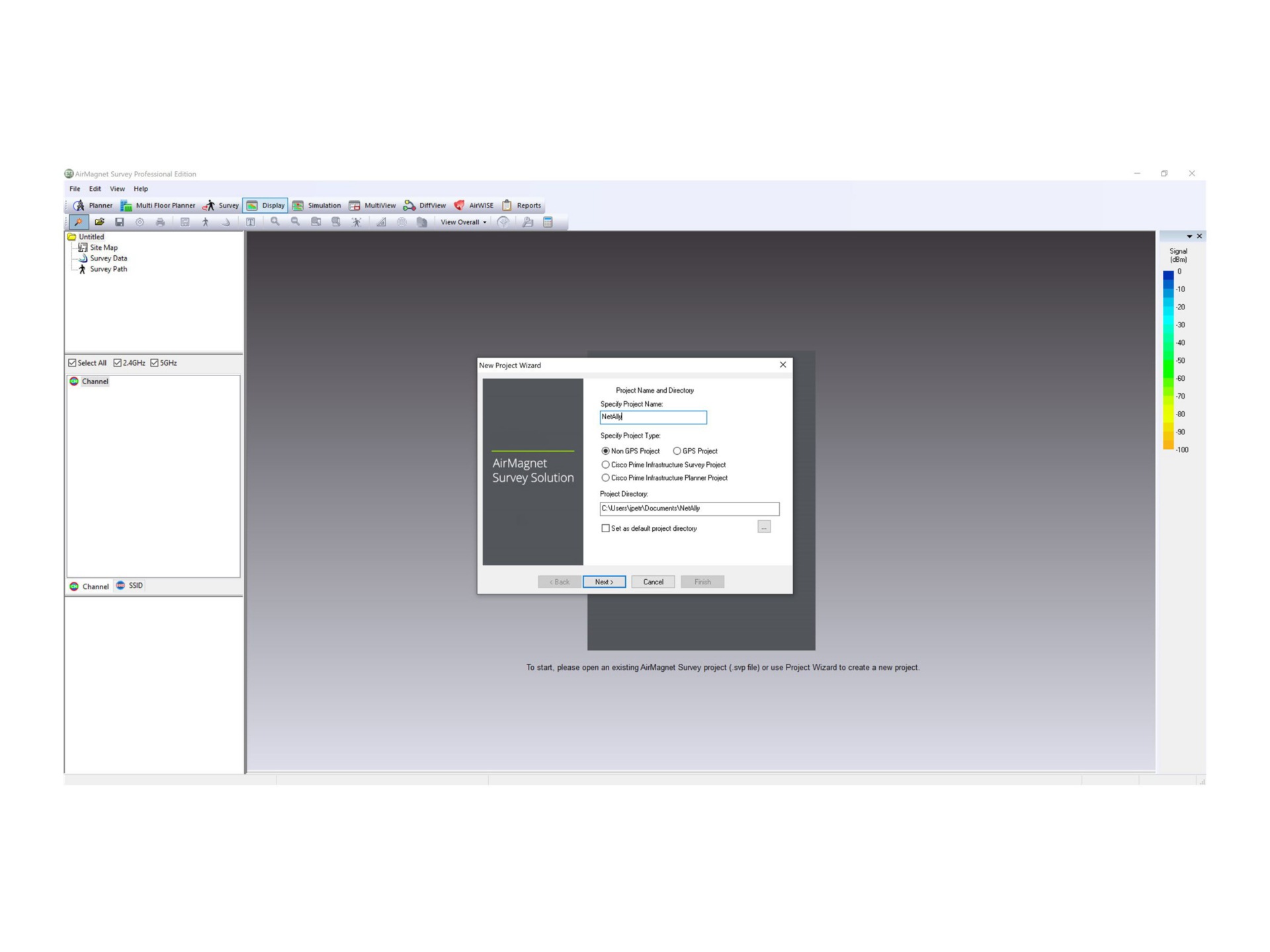Select Survey Data in project tree
The image size is (1270, 952).
[108, 258]
